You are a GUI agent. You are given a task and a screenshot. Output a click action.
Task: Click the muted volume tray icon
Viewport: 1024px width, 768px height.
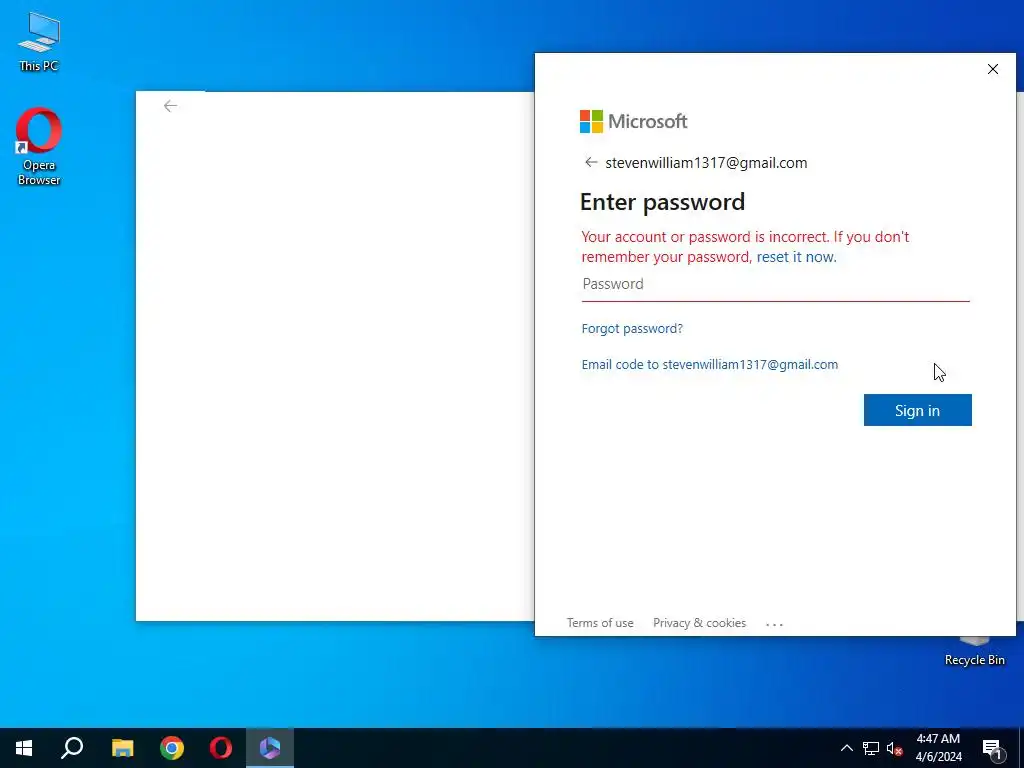tap(895, 748)
